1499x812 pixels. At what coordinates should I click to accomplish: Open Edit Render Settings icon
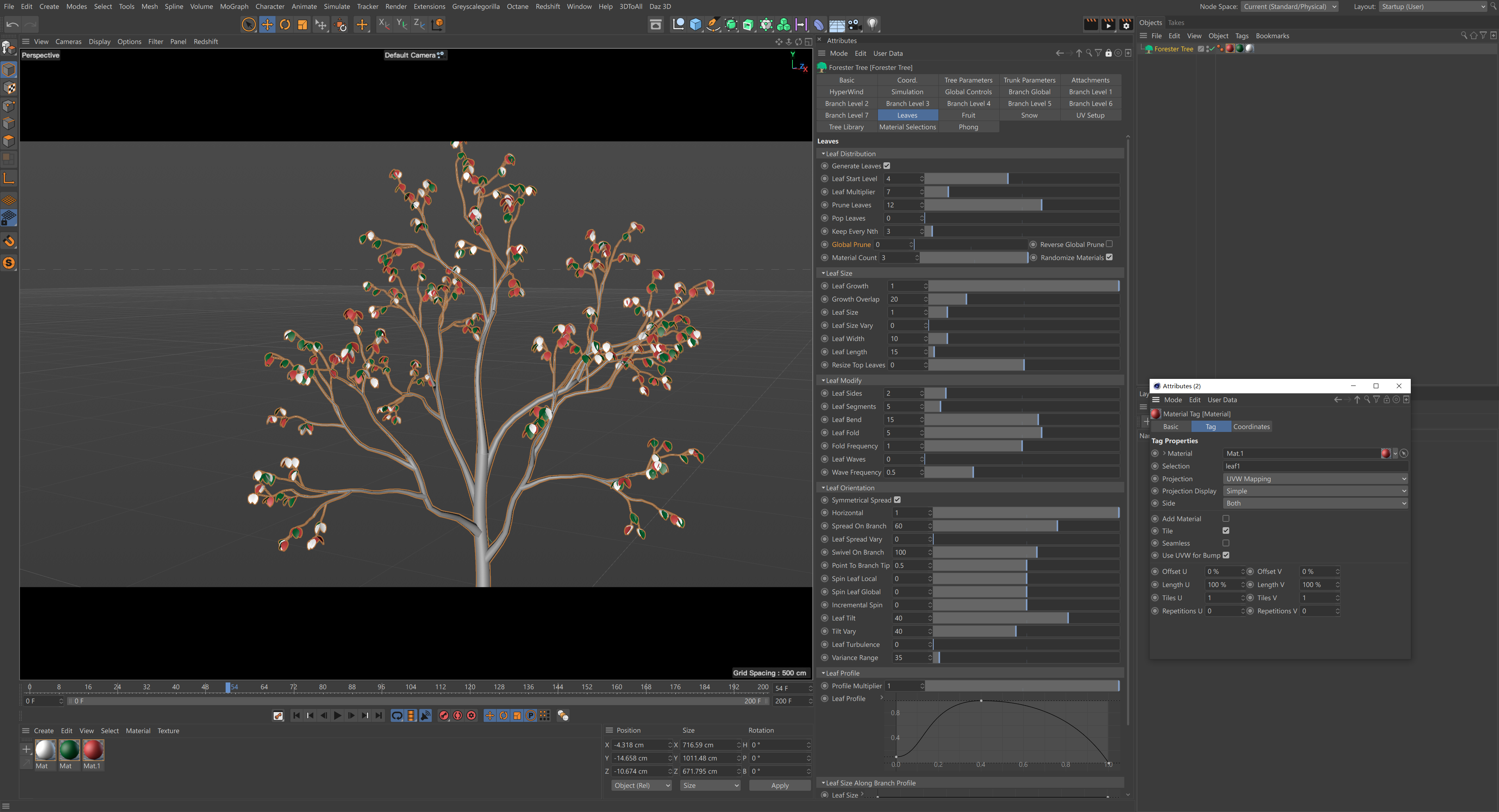click(x=1126, y=25)
